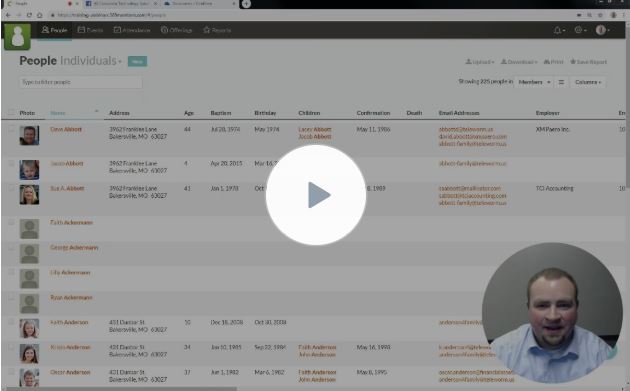Open the user profile avatar menu
630x391 pixels.
(x=602, y=30)
